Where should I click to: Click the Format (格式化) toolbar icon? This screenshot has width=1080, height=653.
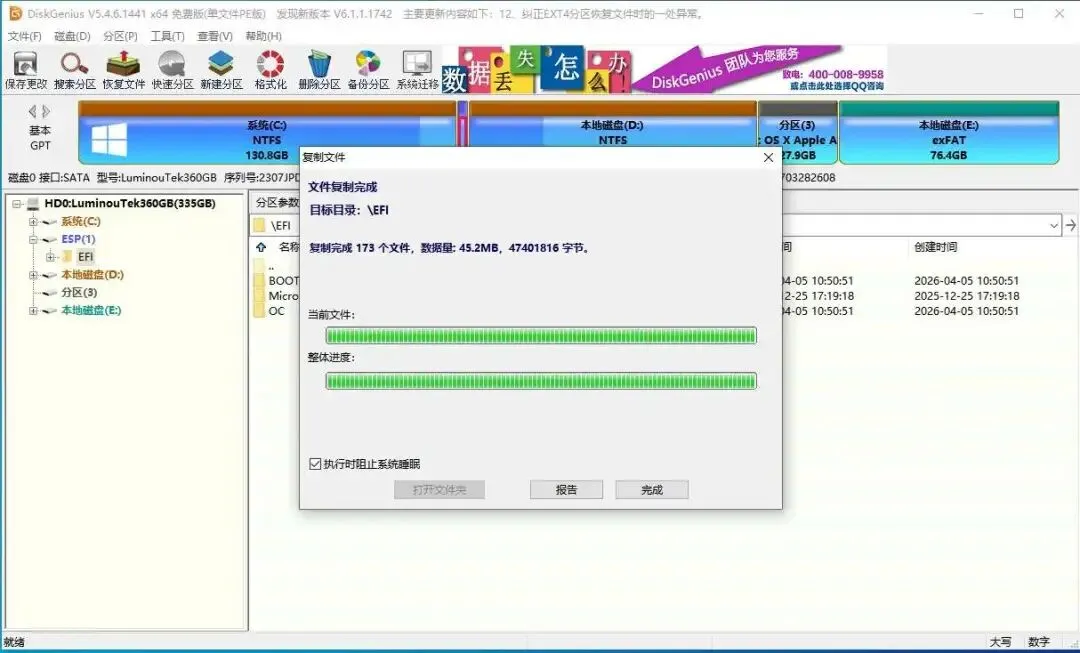[270, 70]
